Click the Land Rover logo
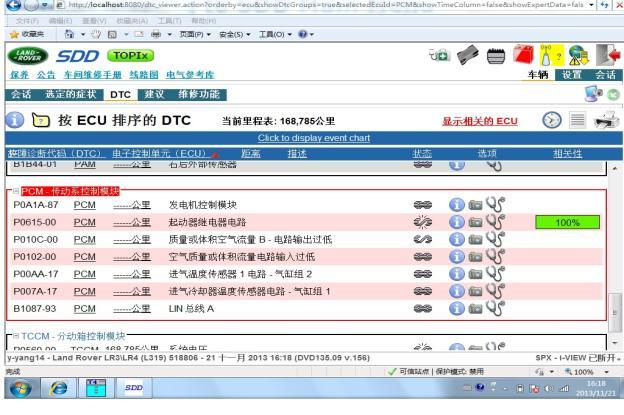This screenshot has height=415, width=624. [27, 56]
